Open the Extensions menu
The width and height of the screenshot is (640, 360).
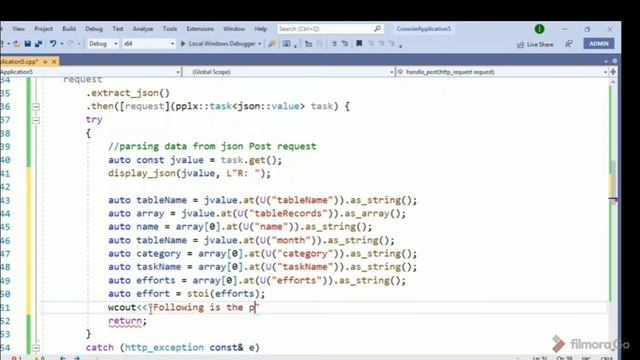[200, 29]
